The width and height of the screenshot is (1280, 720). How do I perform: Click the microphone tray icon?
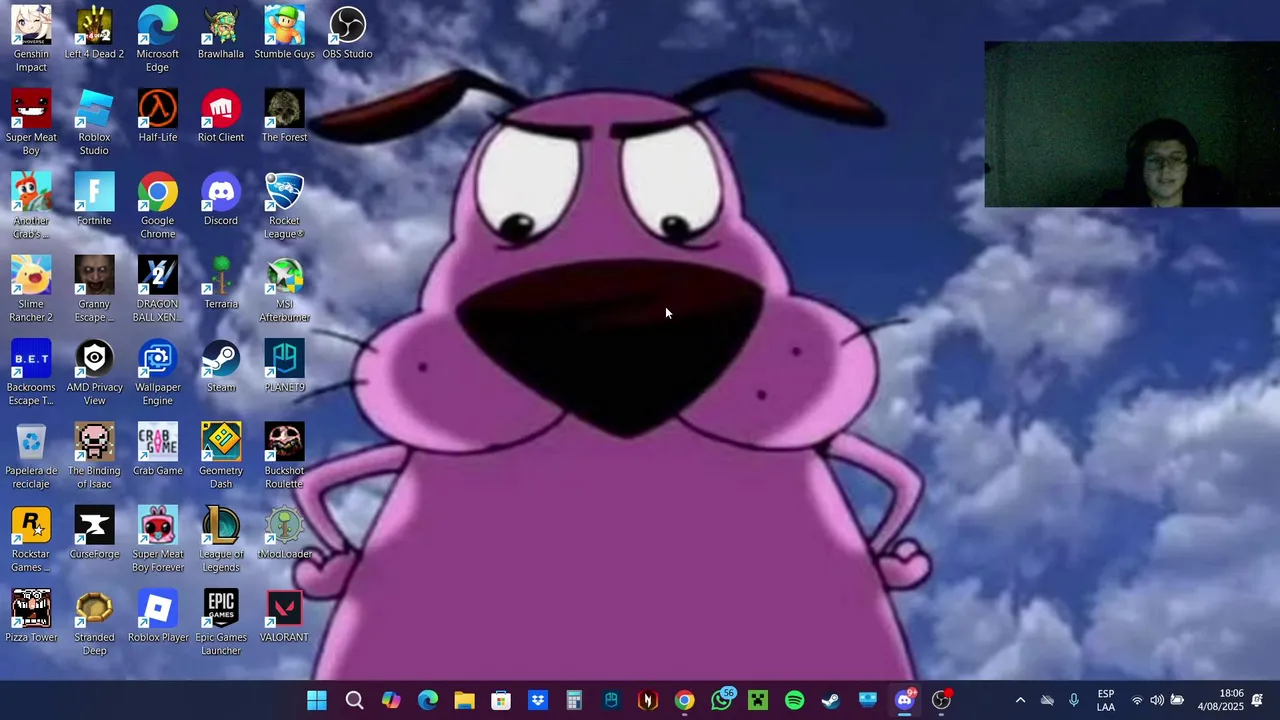click(1074, 700)
